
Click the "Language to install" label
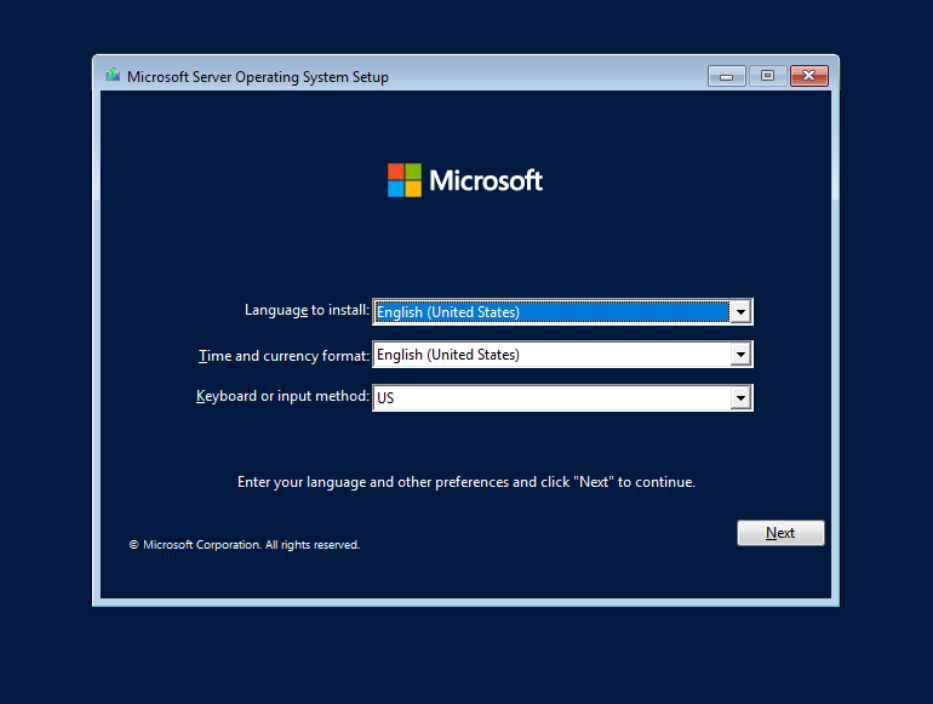(306, 310)
